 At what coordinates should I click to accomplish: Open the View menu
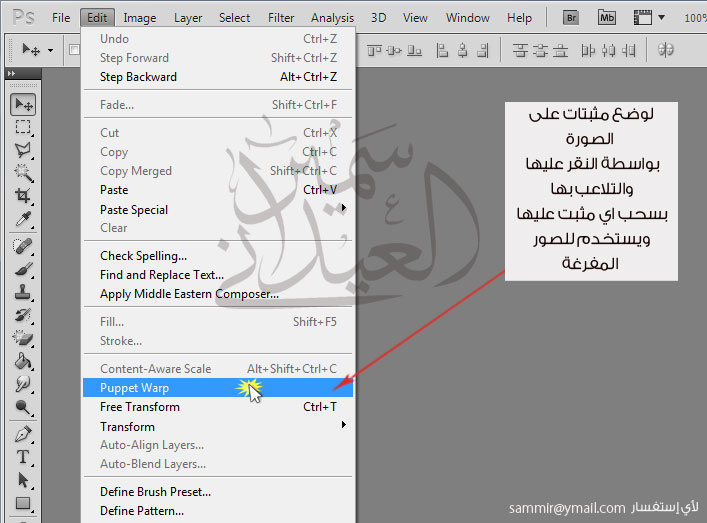(415, 18)
